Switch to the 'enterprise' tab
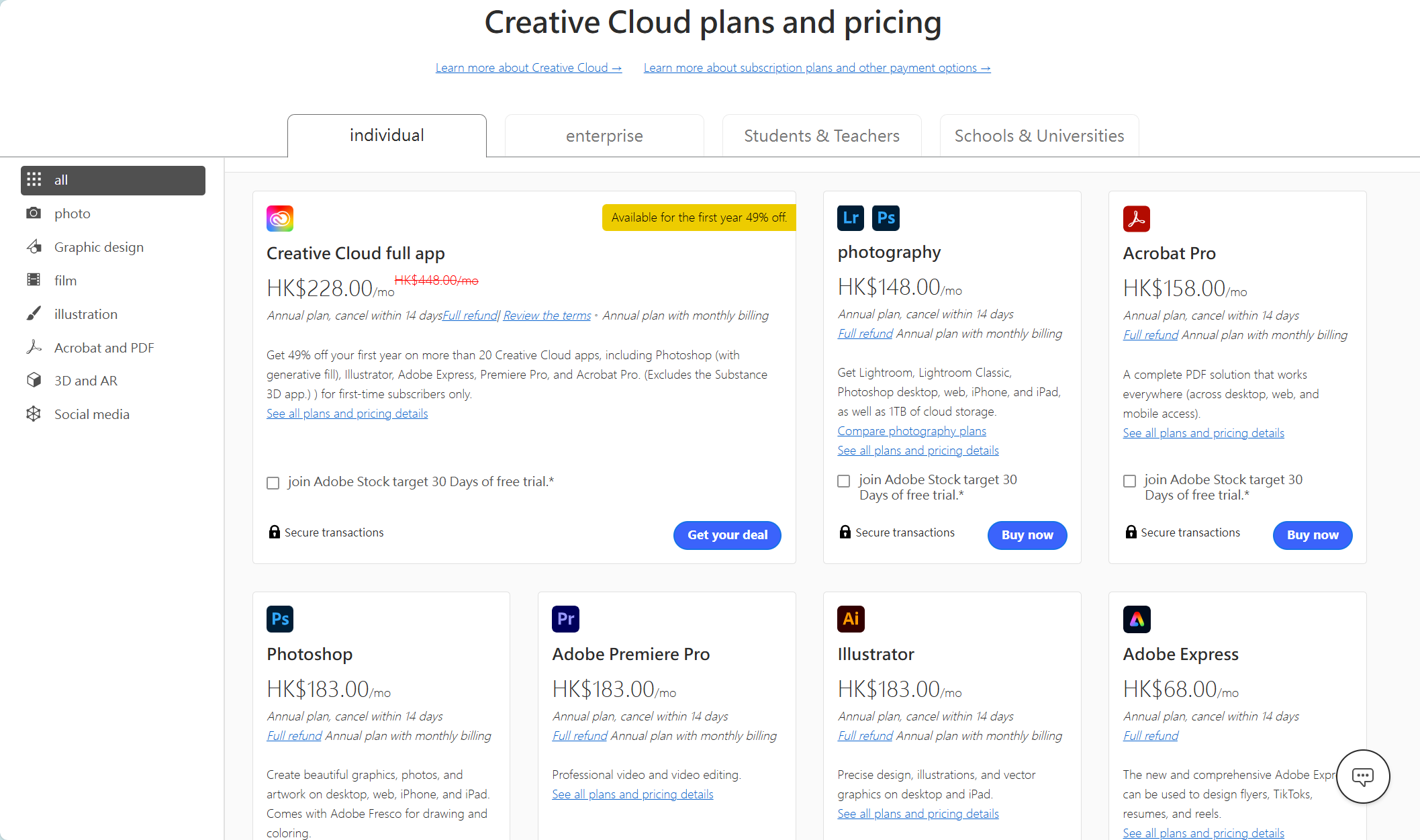The image size is (1420, 840). point(604,136)
